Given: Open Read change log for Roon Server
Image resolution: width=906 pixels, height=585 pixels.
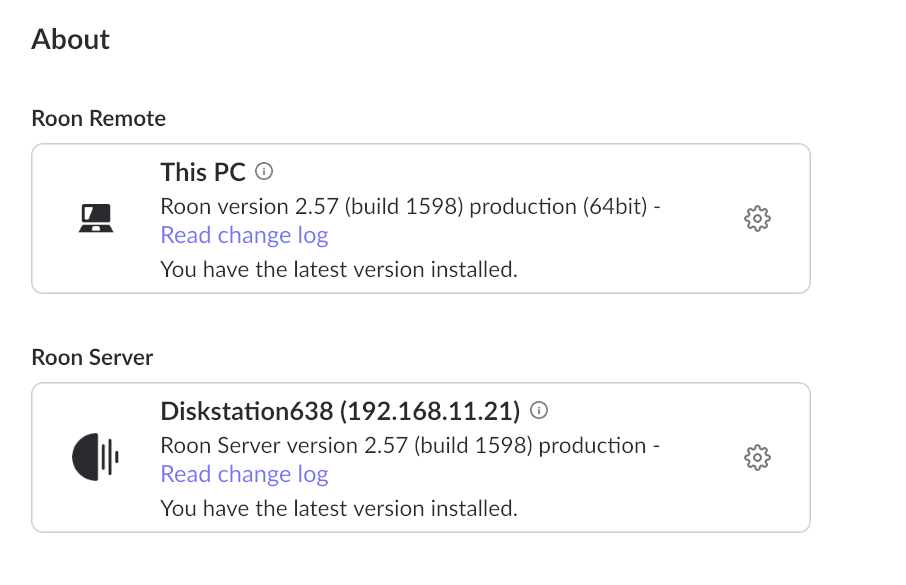Looking at the screenshot, I should (x=244, y=475).
